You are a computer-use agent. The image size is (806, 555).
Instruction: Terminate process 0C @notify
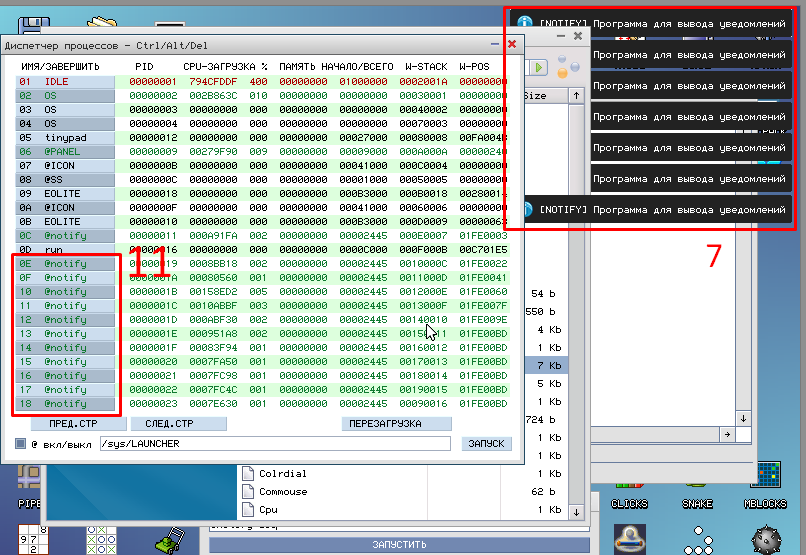[65, 235]
